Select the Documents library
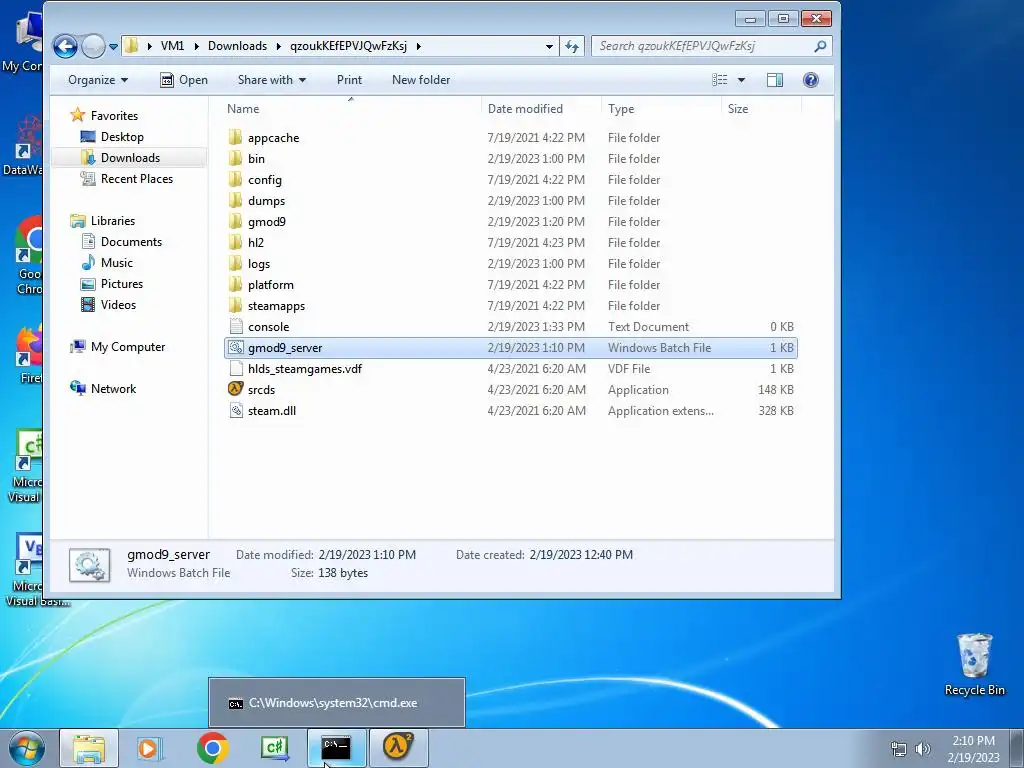Viewport: 1024px width, 768px height. click(131, 242)
